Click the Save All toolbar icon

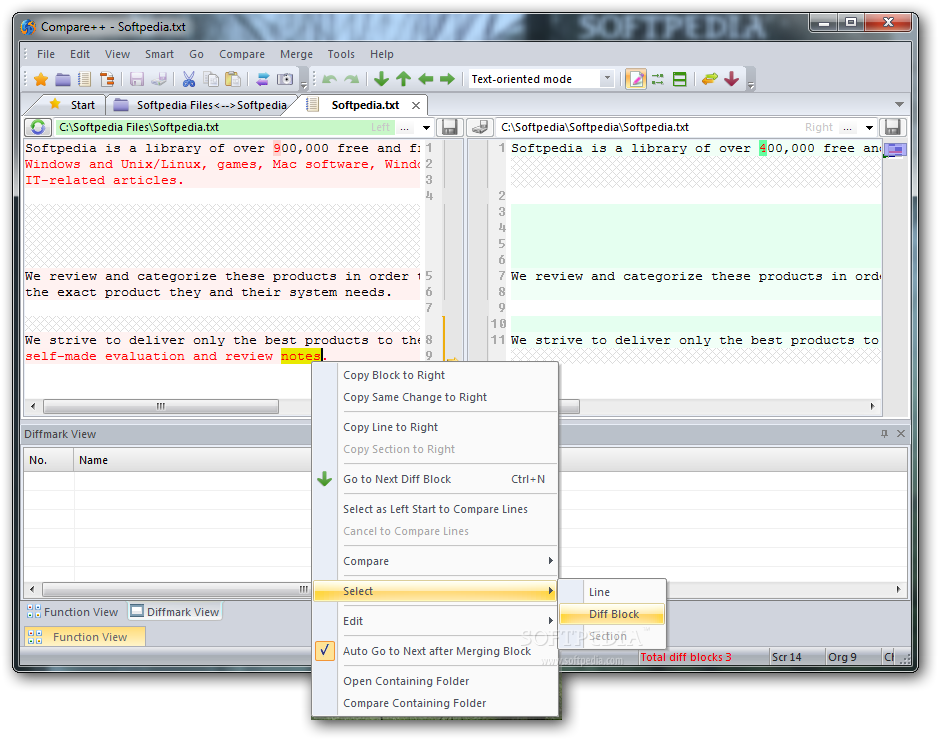[x=159, y=79]
